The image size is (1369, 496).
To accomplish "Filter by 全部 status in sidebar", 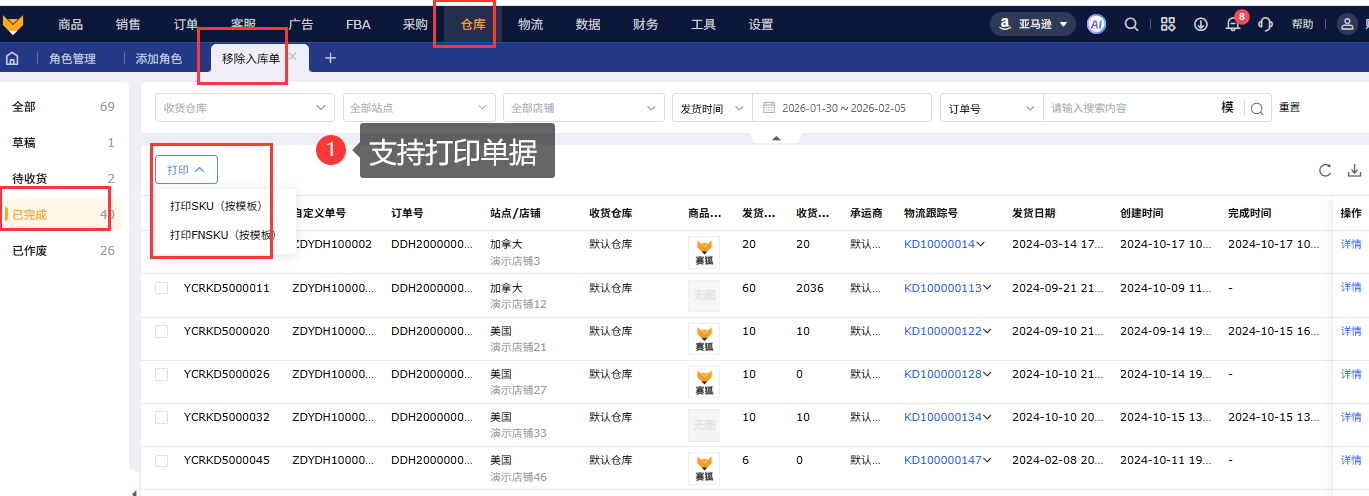I will 62,106.
